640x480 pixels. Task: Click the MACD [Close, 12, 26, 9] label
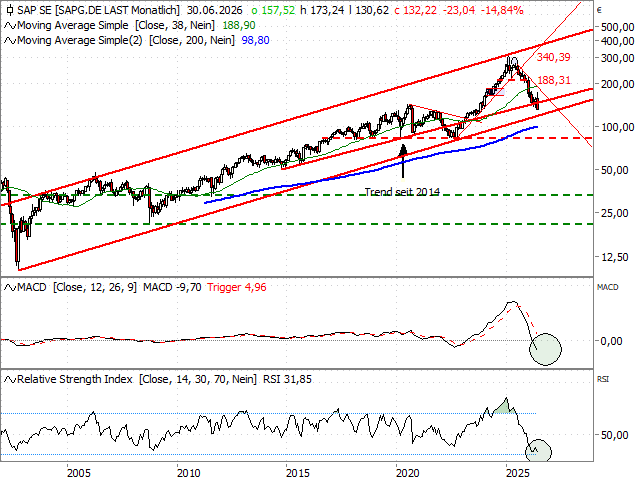[77, 288]
